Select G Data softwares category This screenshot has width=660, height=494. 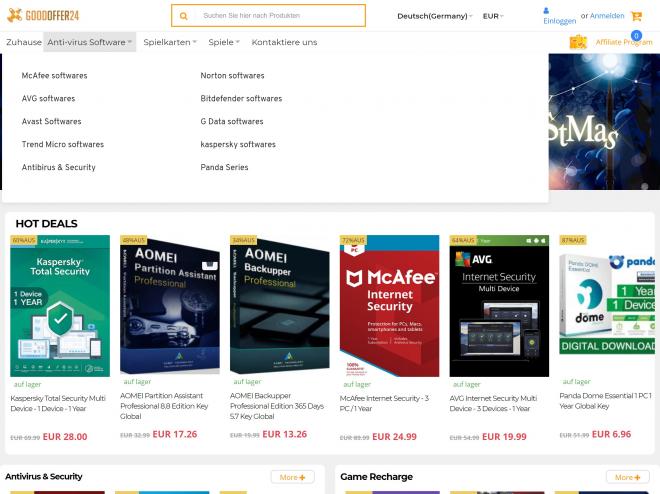pos(232,122)
